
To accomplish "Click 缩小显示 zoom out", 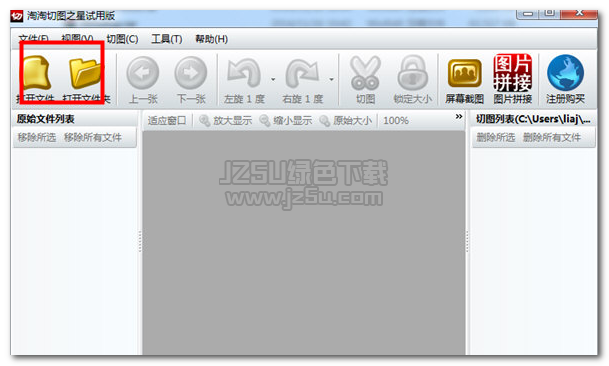I will 286,120.
